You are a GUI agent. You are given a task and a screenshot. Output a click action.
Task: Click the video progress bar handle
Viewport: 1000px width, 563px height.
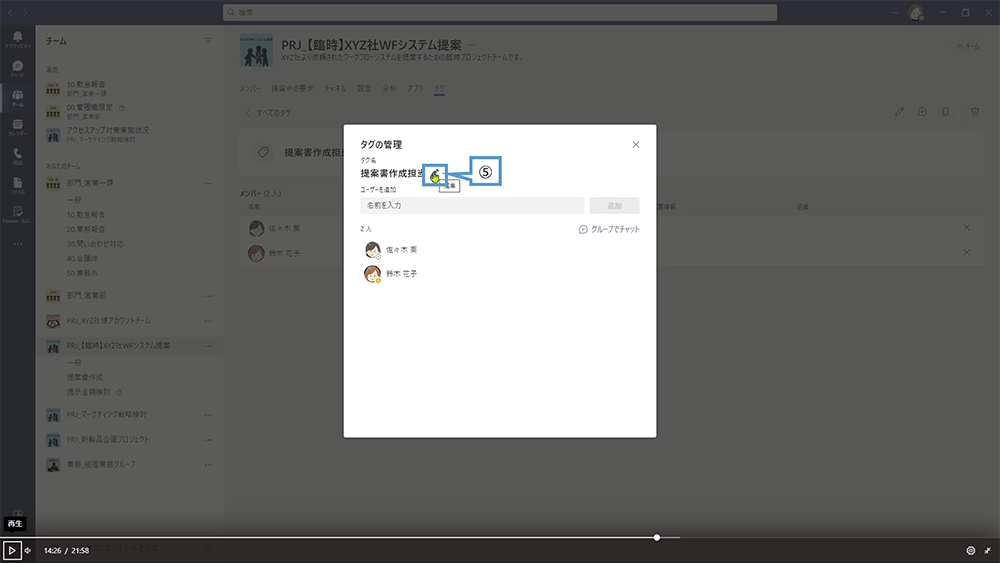point(657,537)
